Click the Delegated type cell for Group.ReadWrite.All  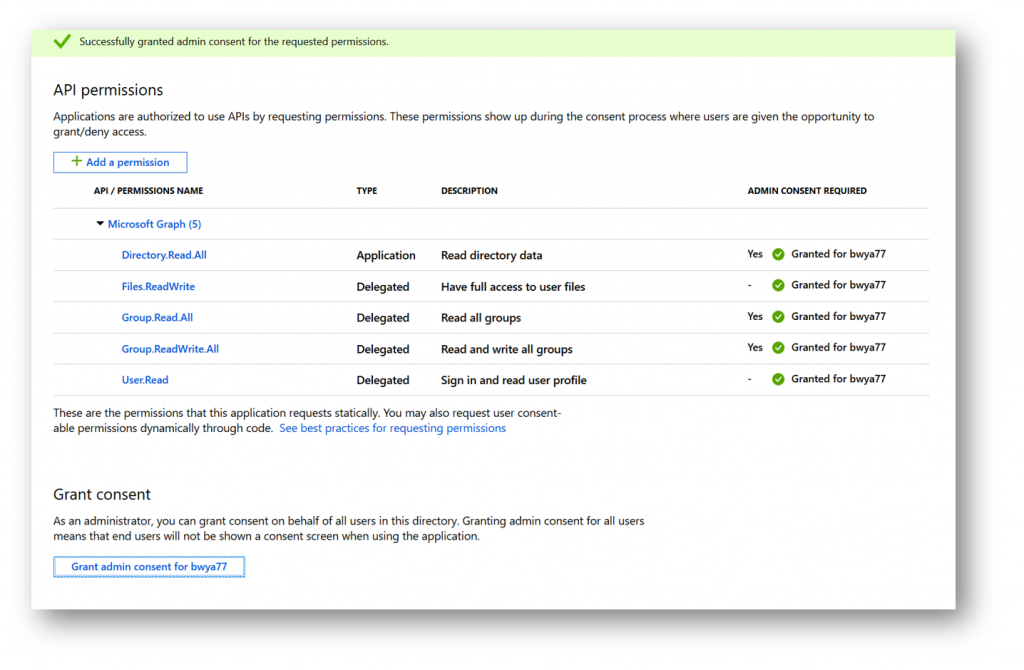point(383,349)
